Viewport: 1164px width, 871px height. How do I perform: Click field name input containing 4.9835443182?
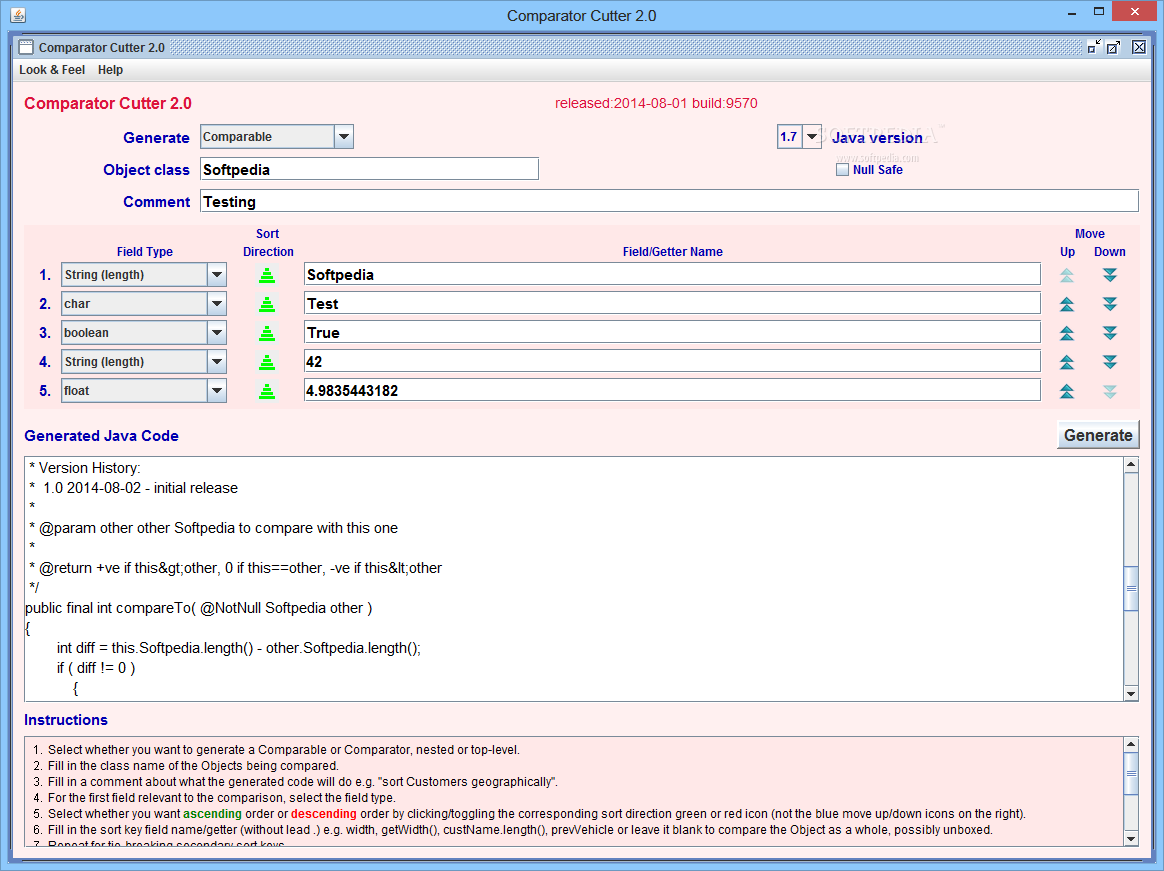pyautogui.click(x=672, y=391)
